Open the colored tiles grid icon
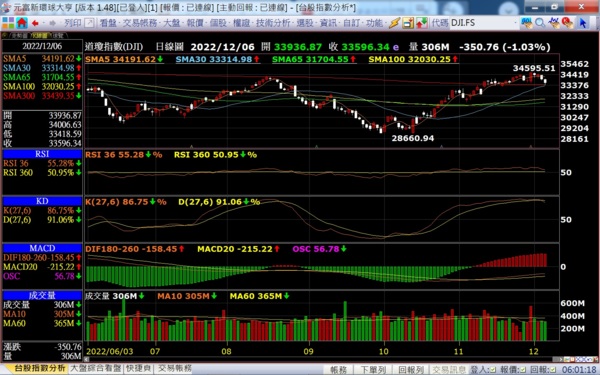The image size is (600, 375). [x=8, y=23]
